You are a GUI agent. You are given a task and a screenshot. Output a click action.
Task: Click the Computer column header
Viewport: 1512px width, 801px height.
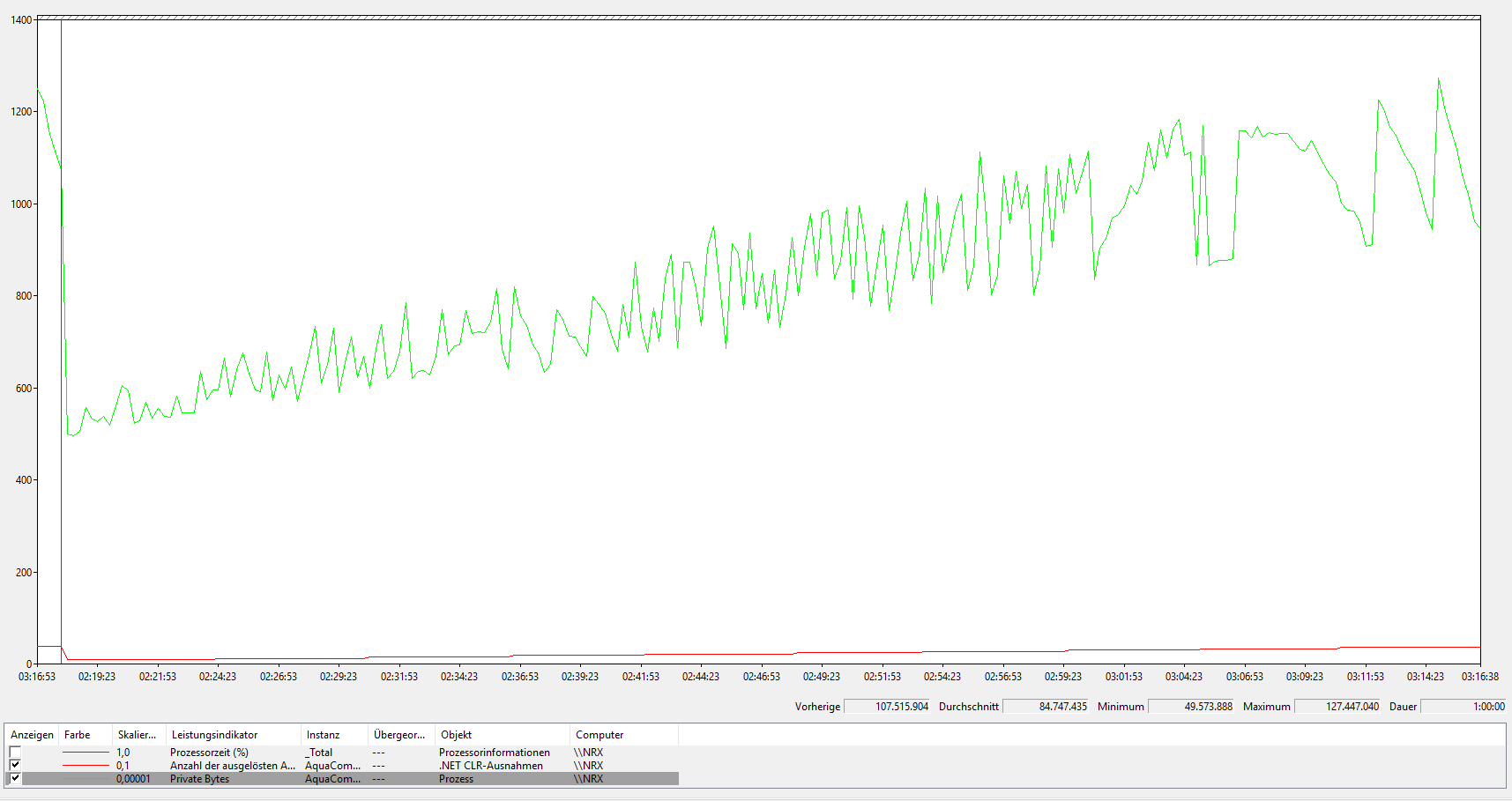(600, 735)
